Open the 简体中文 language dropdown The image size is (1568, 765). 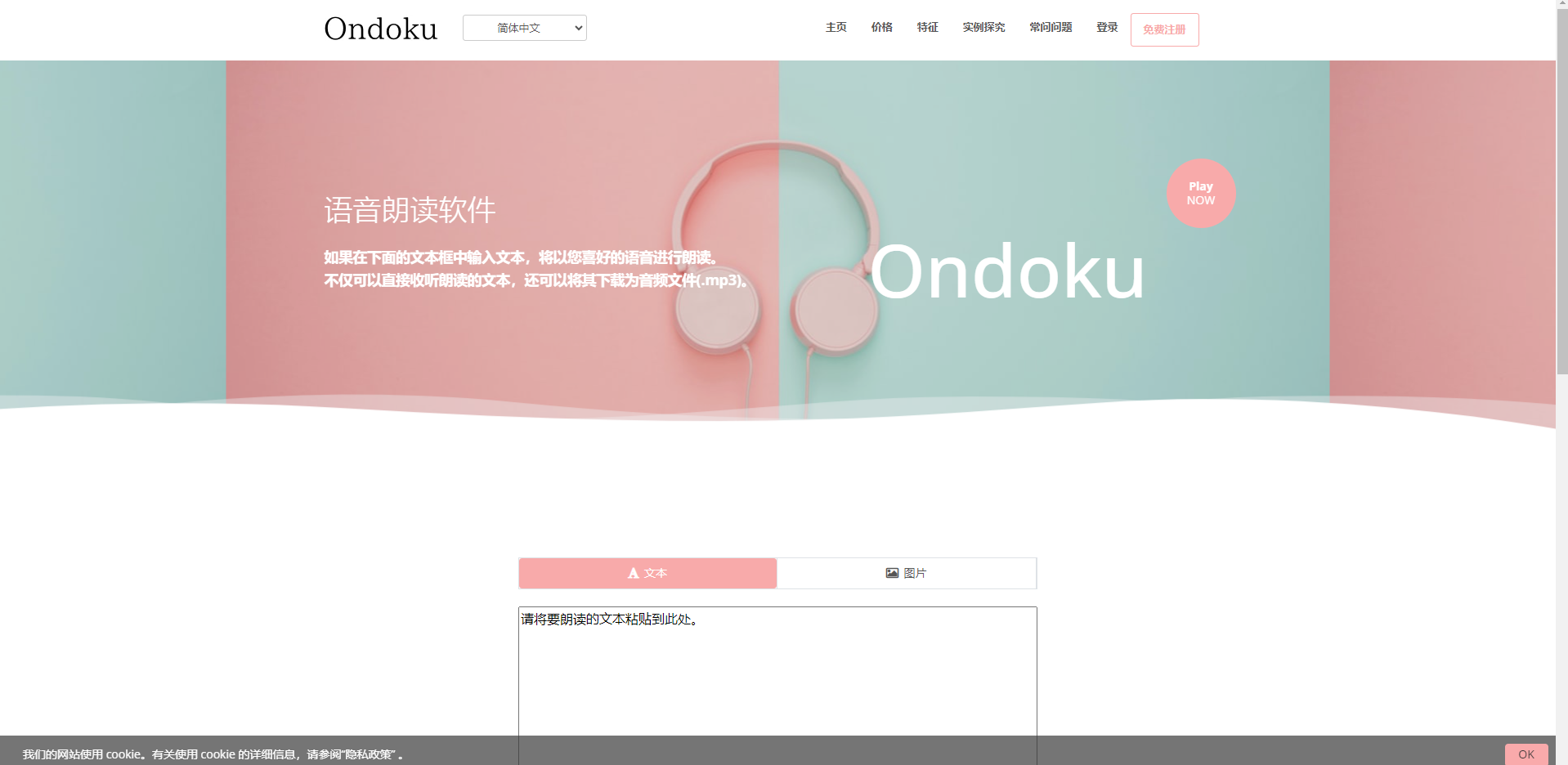click(524, 28)
